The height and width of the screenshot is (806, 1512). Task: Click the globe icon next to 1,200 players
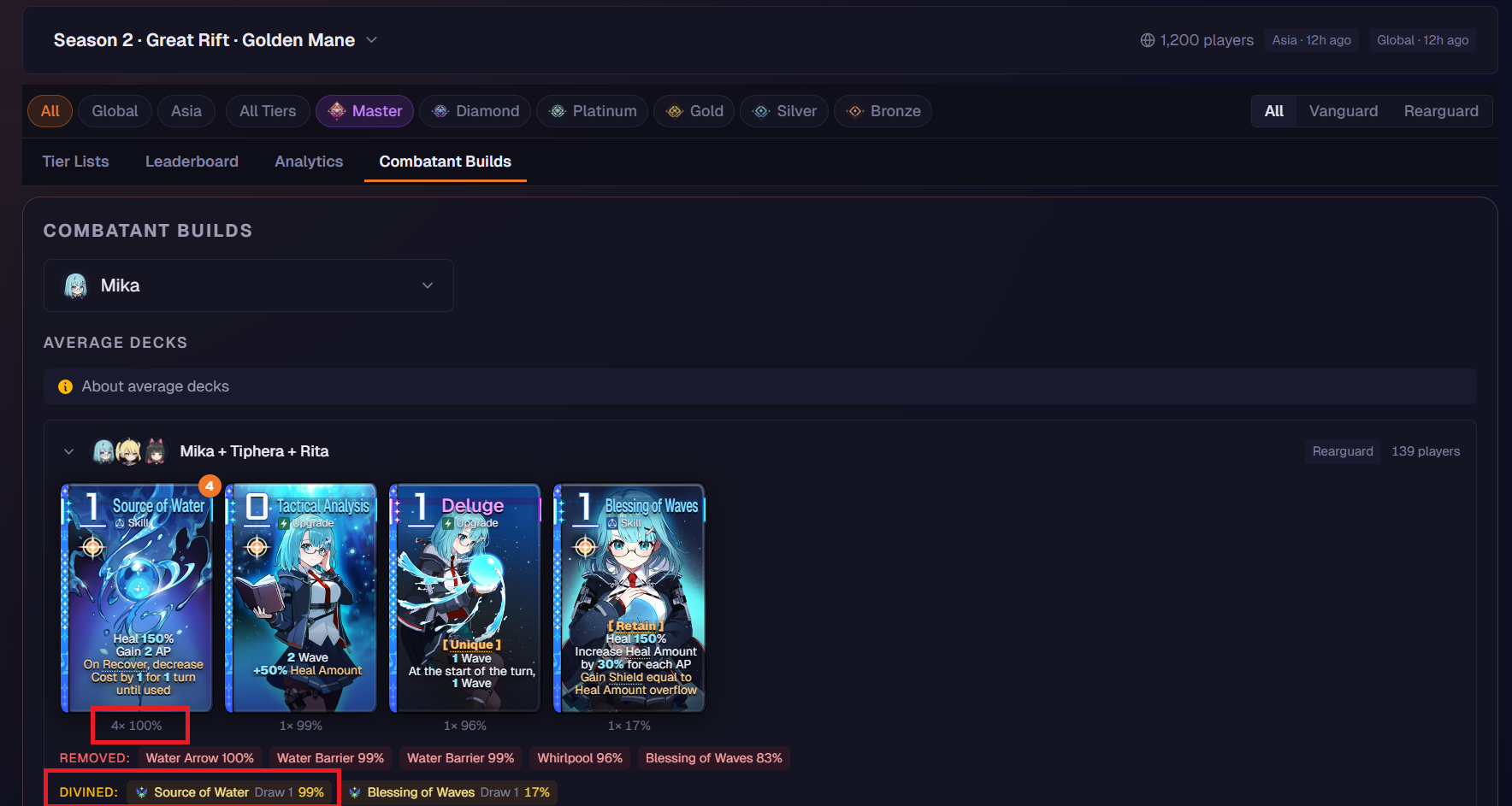click(x=1148, y=40)
